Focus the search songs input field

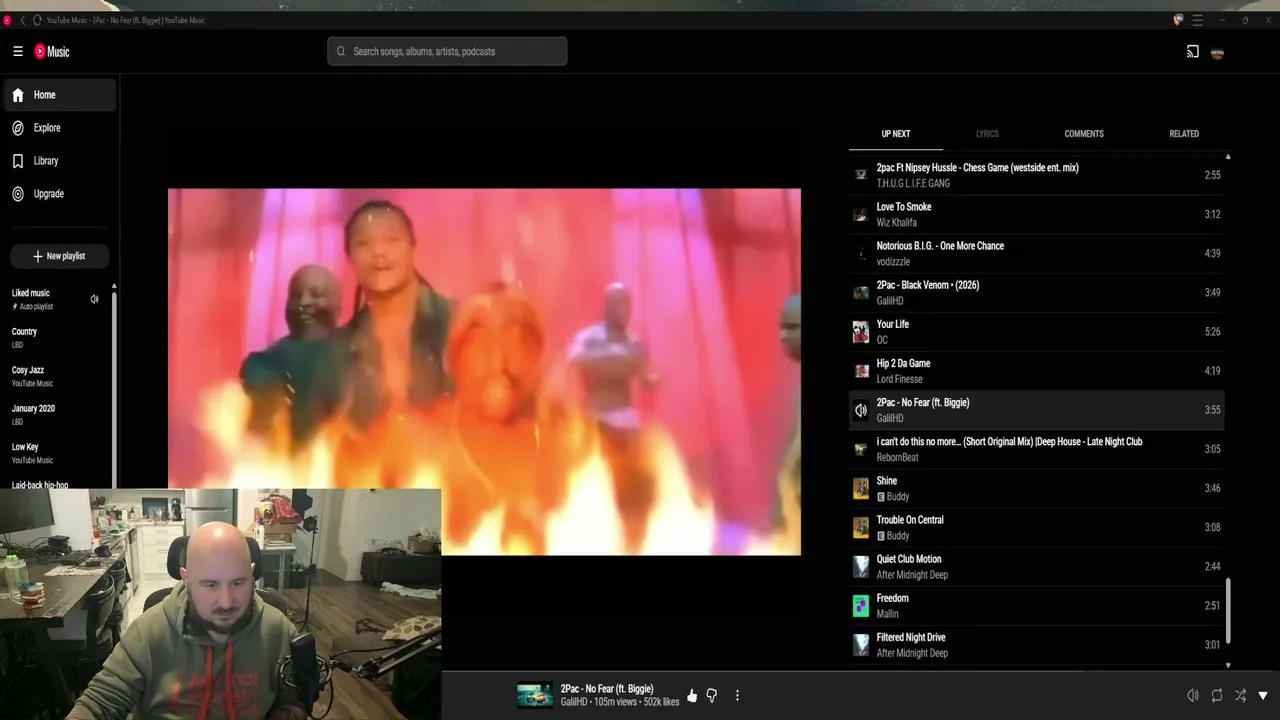point(447,52)
